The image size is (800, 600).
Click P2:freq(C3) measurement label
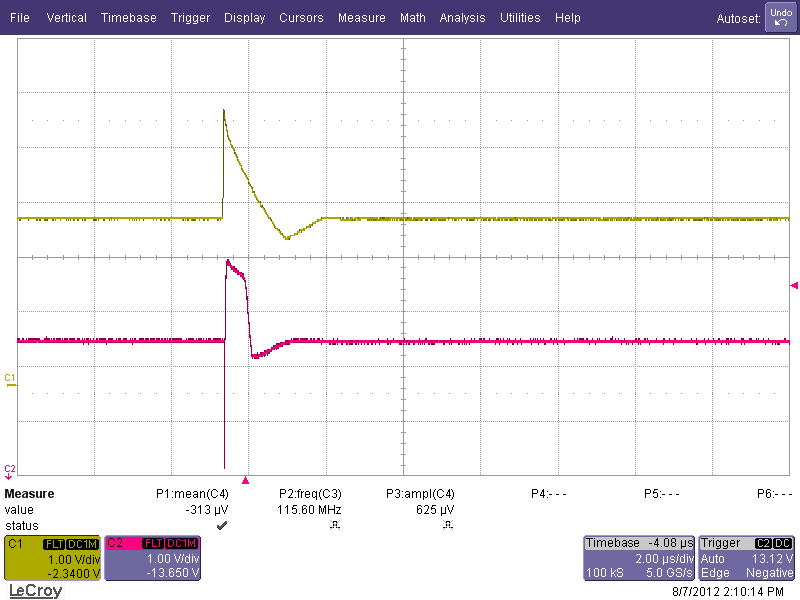click(x=310, y=494)
